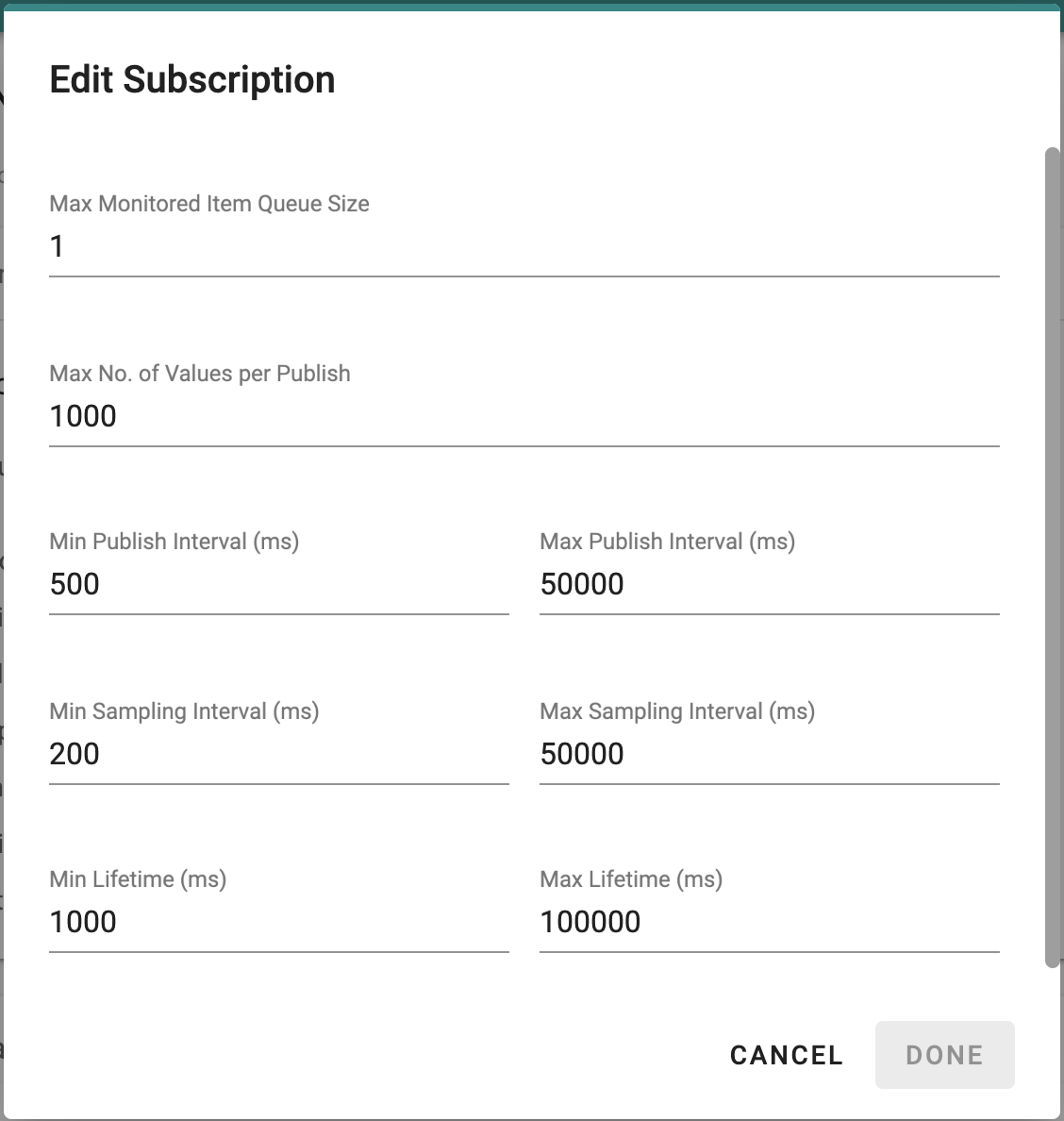Click the Max Sampling Interval (ms) label

point(677,711)
